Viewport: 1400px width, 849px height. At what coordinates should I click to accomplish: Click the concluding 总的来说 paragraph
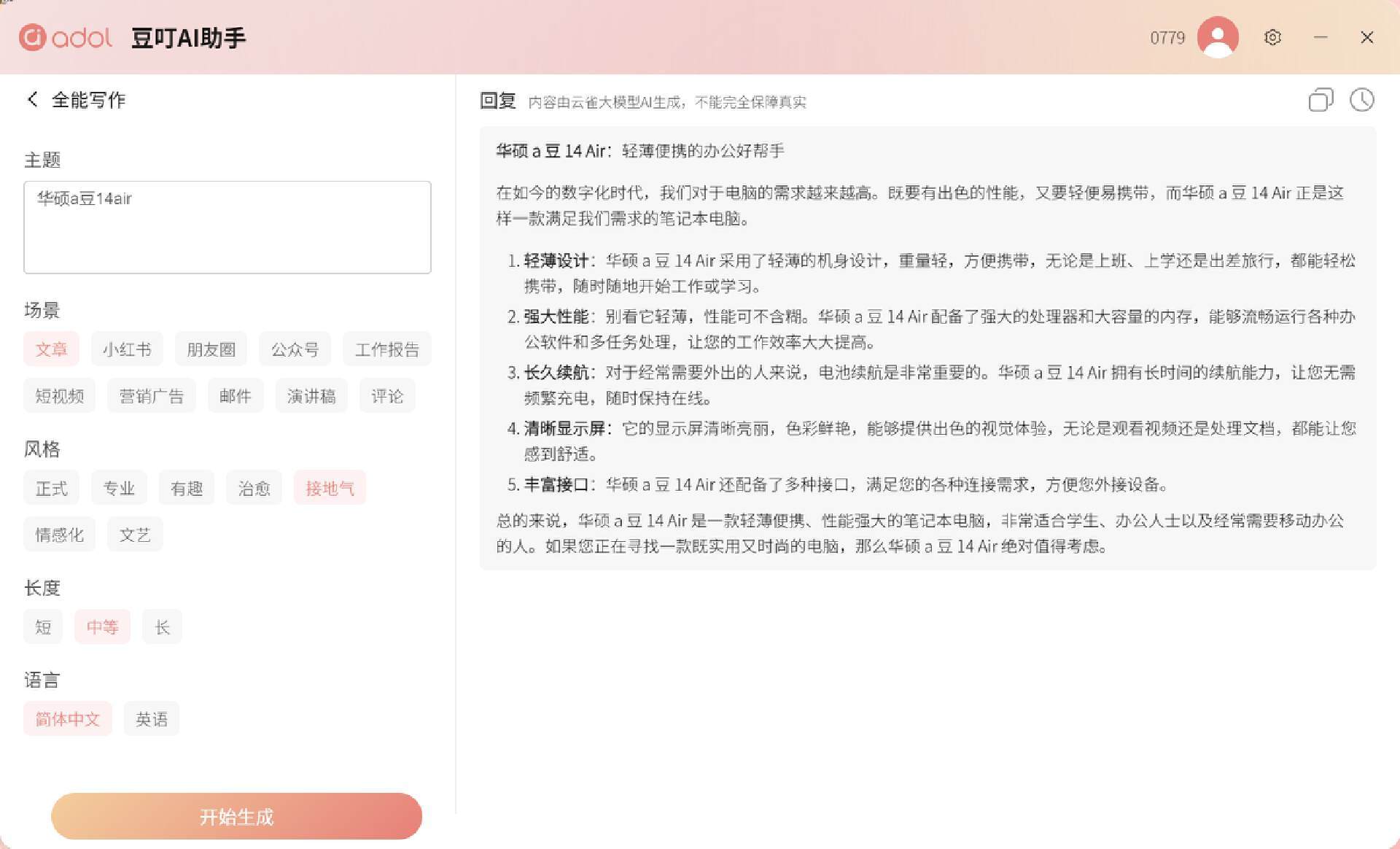pyautogui.click(x=920, y=533)
